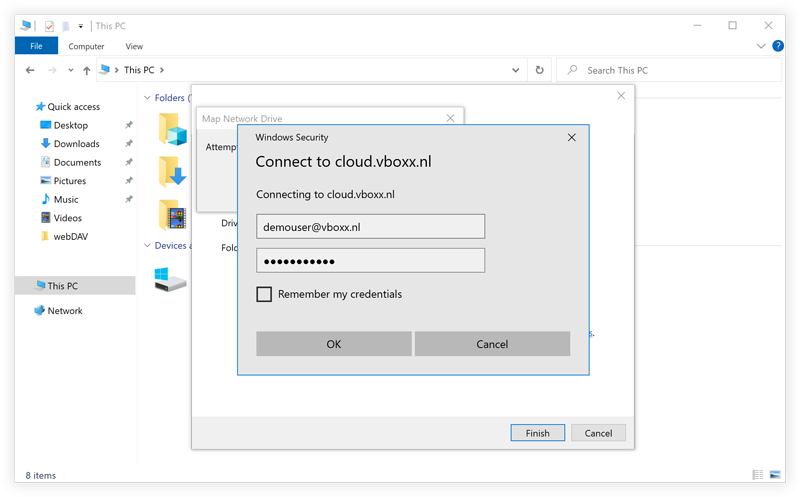Close the Map Network Drive progress popup
The image size is (800, 497).
[x=450, y=118]
